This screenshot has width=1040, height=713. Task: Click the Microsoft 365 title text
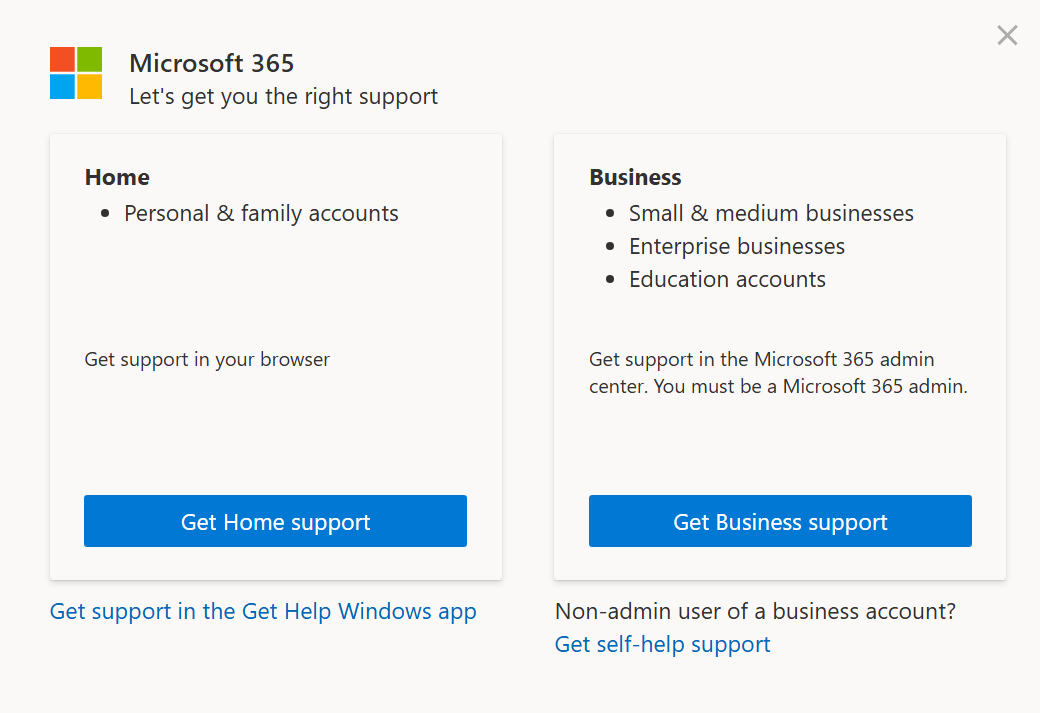212,63
